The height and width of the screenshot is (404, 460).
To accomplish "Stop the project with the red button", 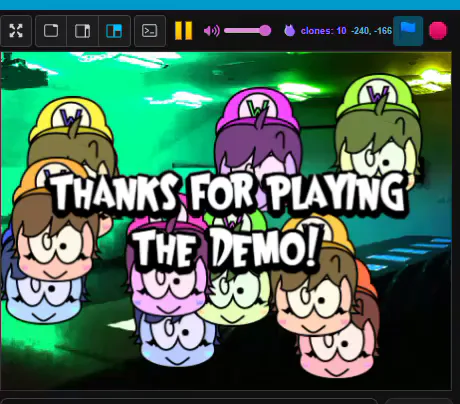I will coord(438,31).
